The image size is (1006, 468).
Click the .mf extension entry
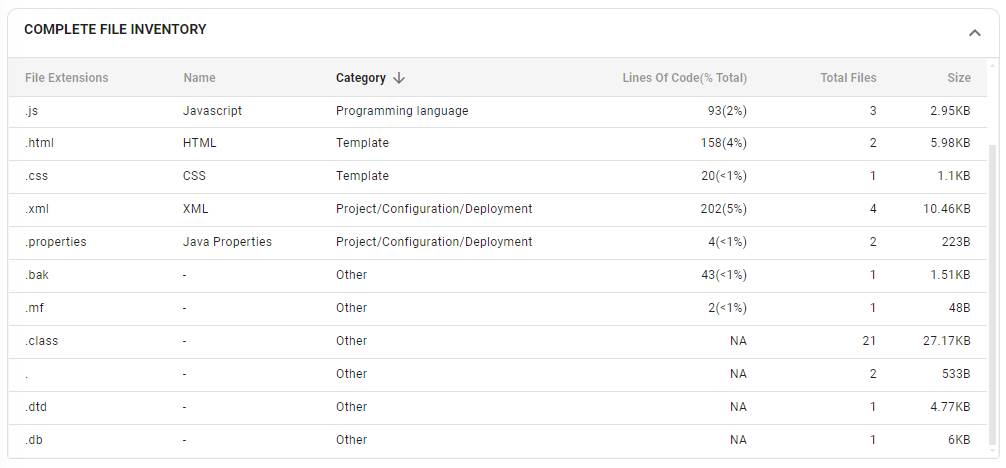coord(35,308)
